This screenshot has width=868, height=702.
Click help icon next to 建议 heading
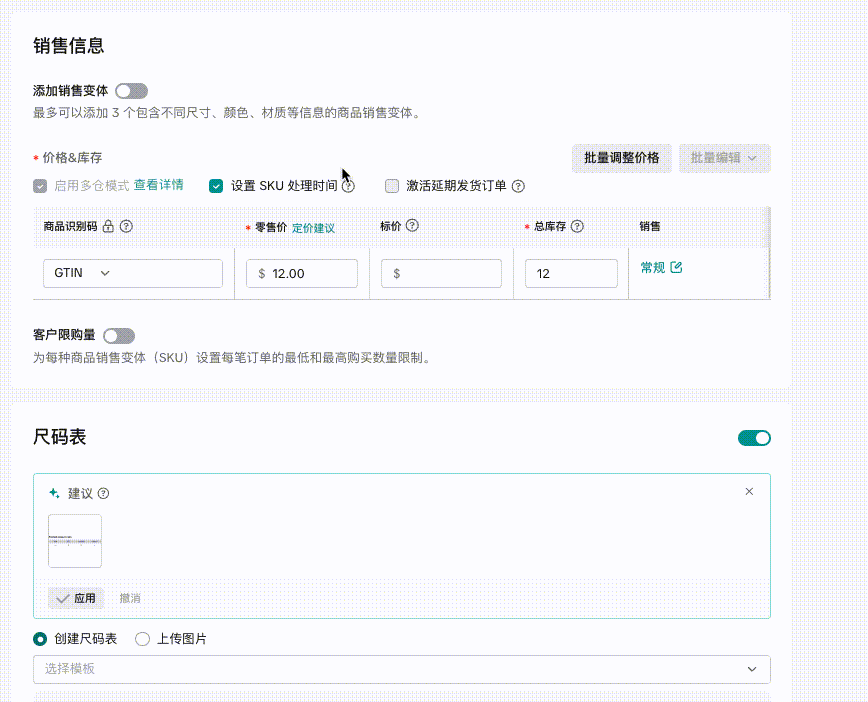coord(103,493)
